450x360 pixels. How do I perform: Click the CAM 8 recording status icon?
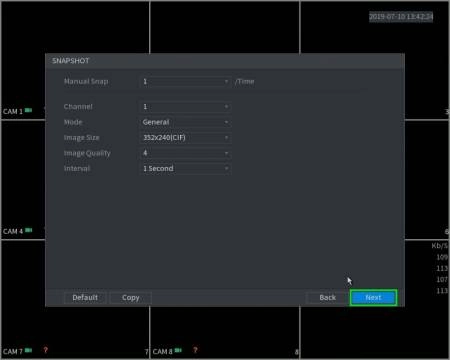[x=178, y=350]
